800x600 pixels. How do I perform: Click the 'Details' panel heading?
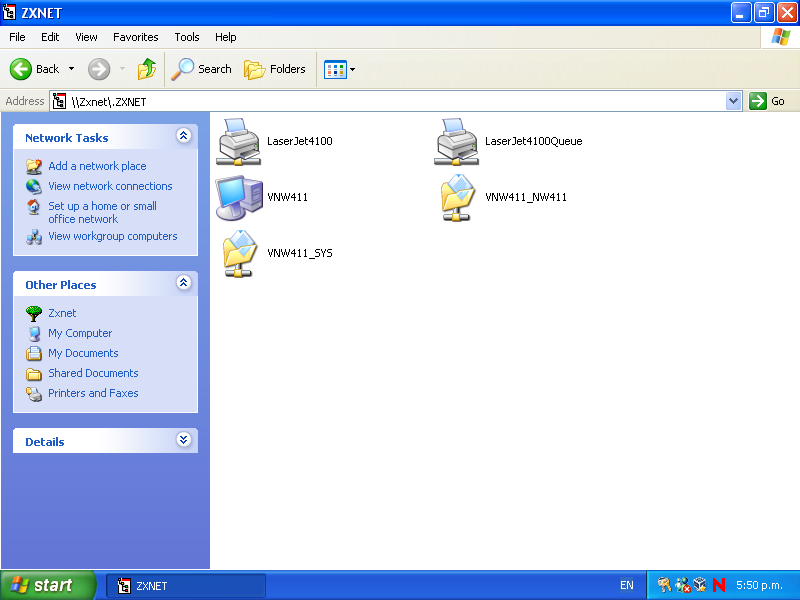pyautogui.click(x=45, y=442)
